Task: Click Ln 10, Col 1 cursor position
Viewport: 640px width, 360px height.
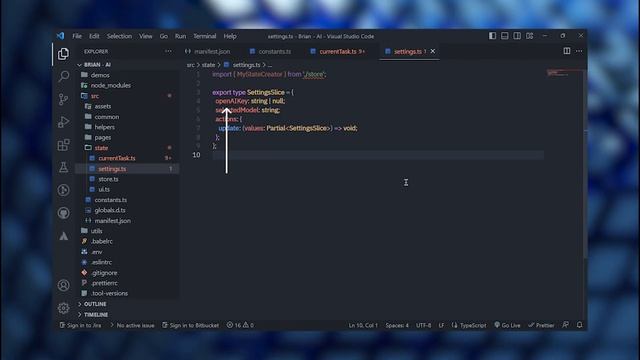Action: point(363,325)
